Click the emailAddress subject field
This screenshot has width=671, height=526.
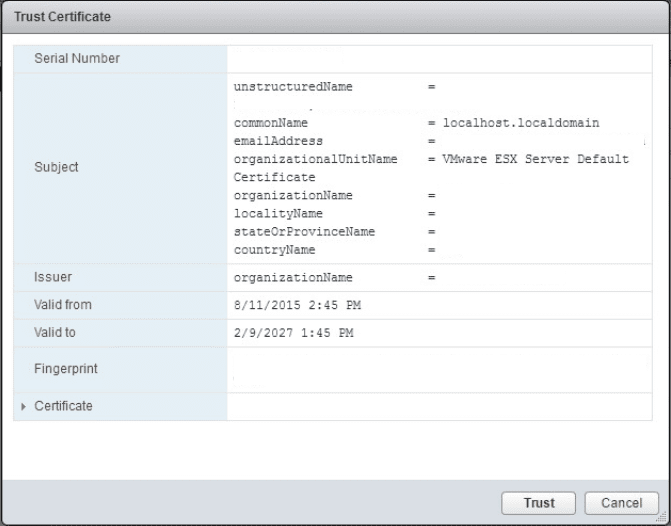coord(278,141)
